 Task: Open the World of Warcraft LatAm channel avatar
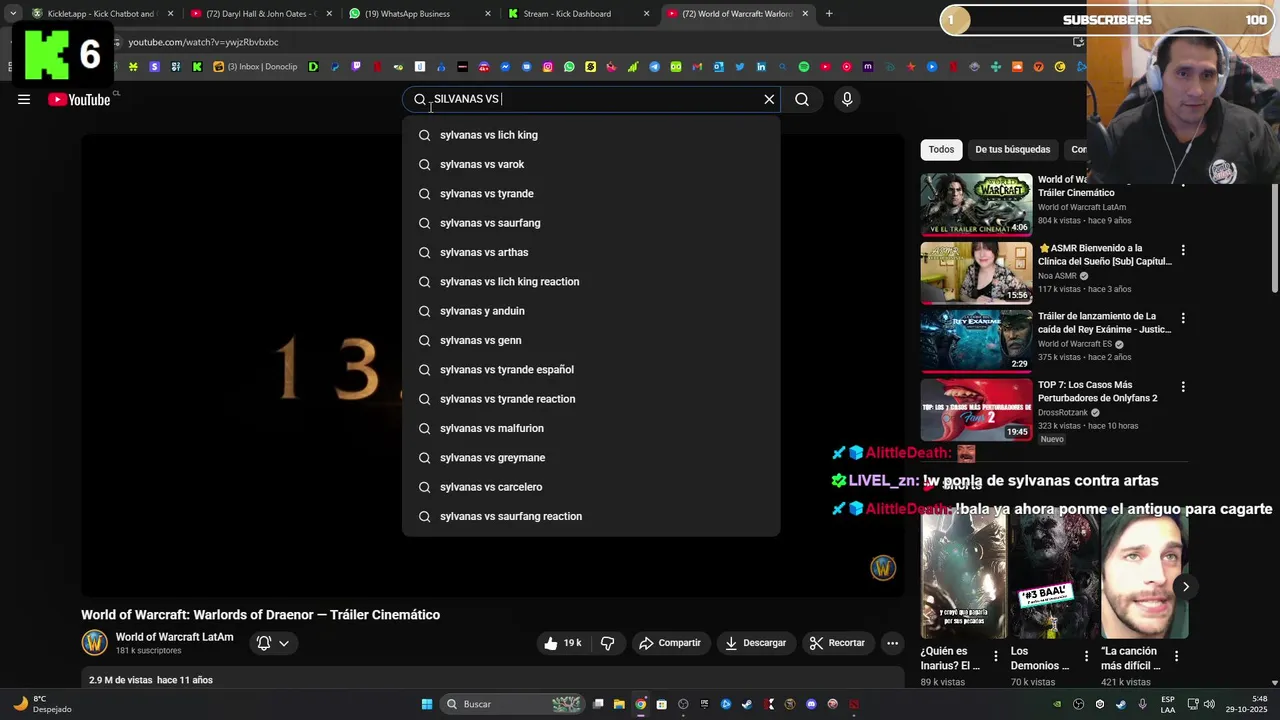(x=94, y=642)
